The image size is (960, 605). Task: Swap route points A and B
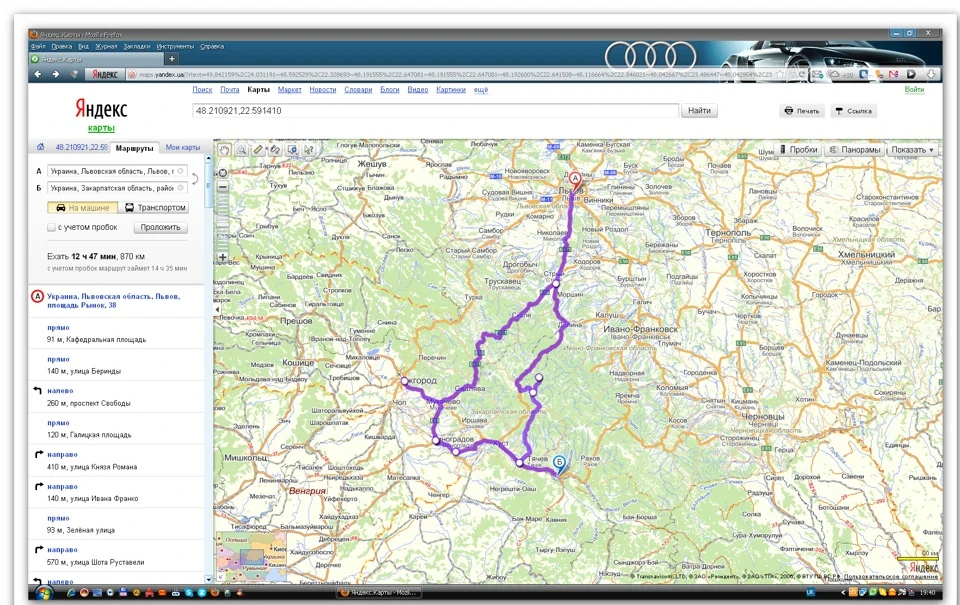(195, 179)
